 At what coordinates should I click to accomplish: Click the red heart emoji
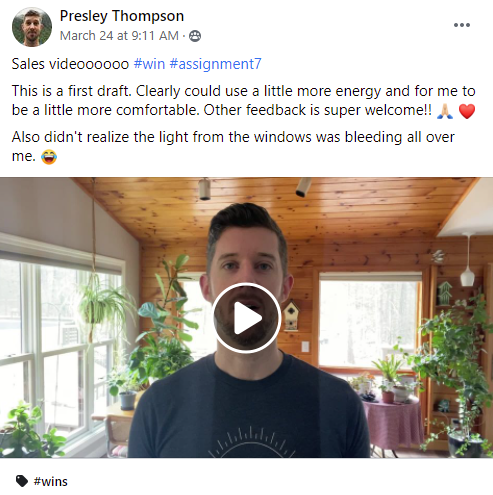click(x=467, y=111)
